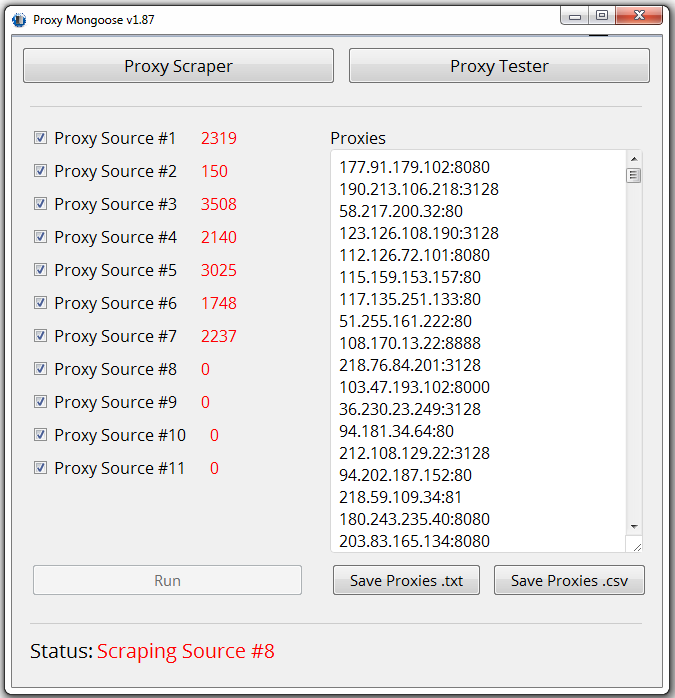675x698 pixels.
Task: Click the count 3508 for Source #3
Action: 219,204
